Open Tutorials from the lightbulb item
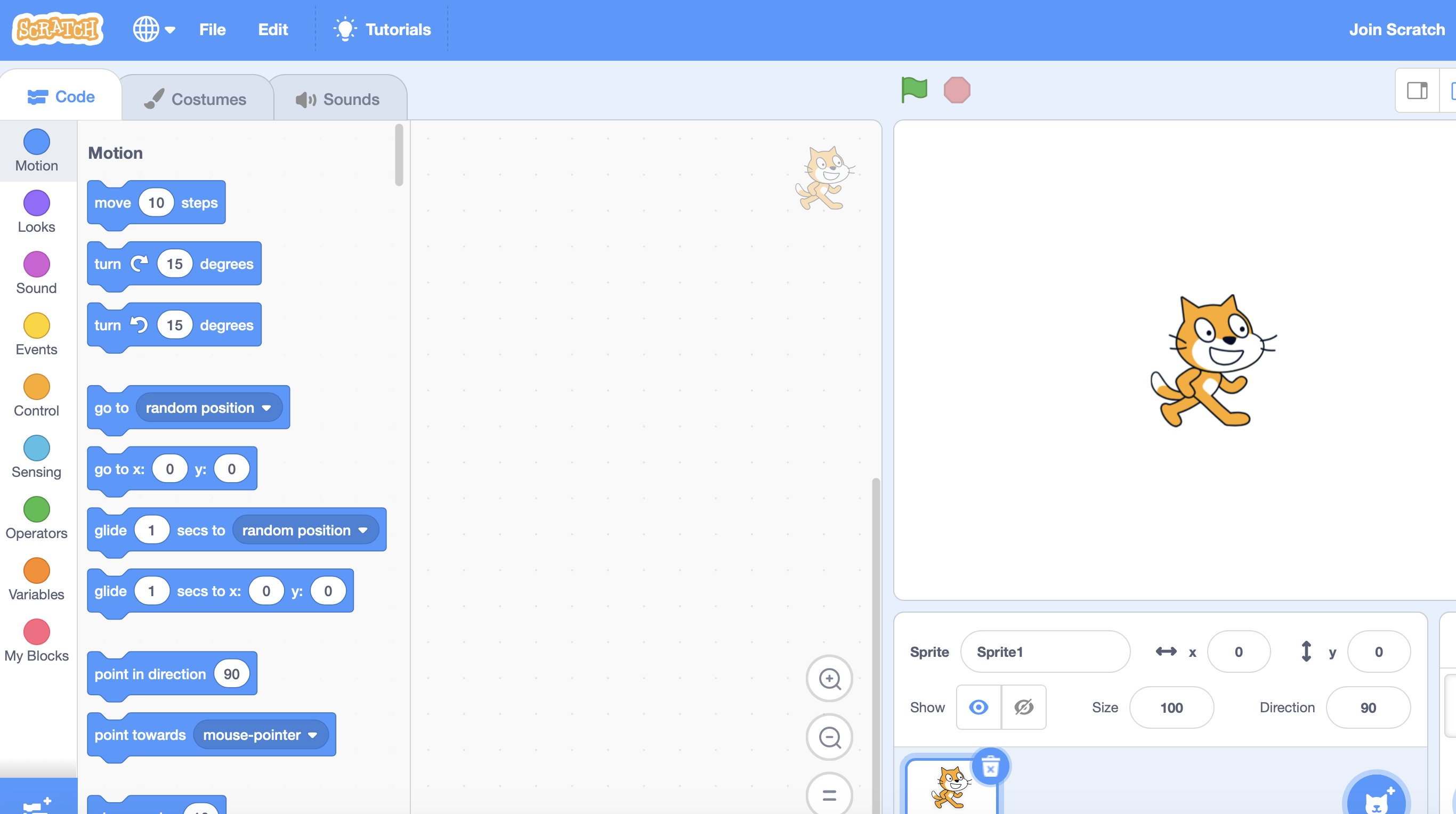The width and height of the screenshot is (1456, 814). tap(382, 29)
